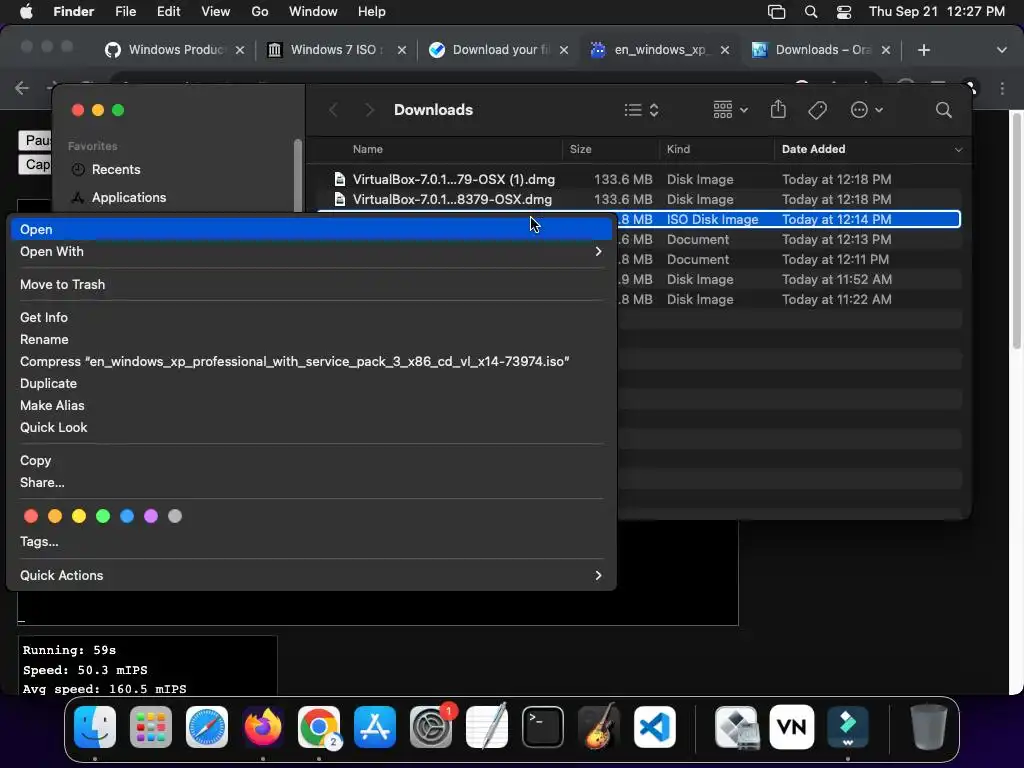Open Finder window search
1024x768 pixels.
pos(944,110)
